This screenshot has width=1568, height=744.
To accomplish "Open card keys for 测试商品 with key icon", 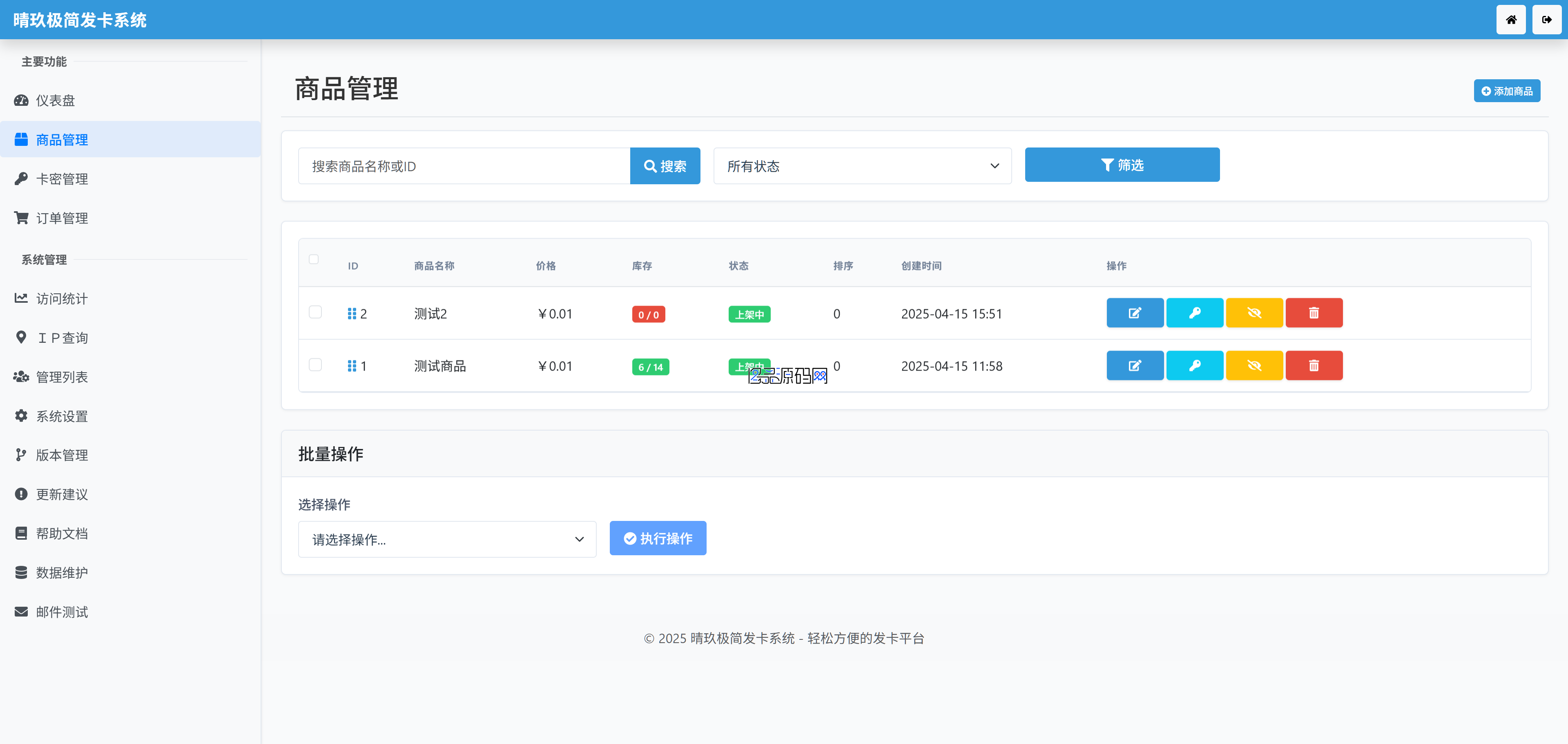I will pyautogui.click(x=1194, y=365).
